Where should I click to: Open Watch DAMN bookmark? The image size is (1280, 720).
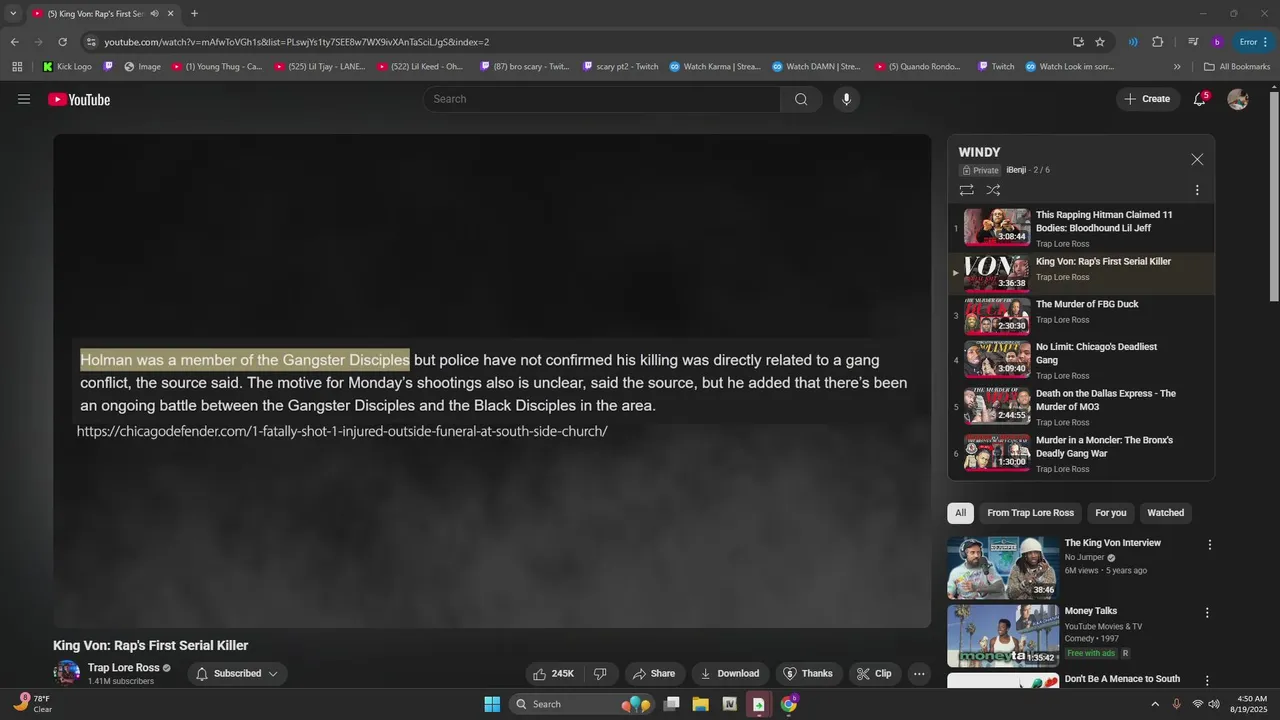click(814, 67)
